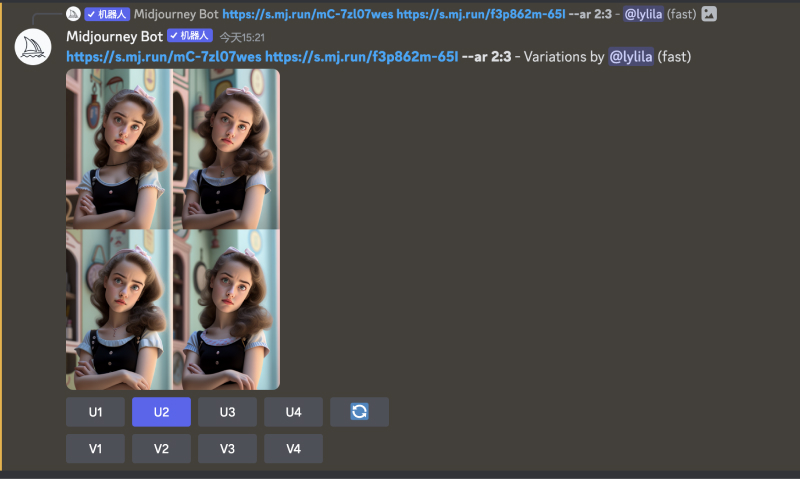The height and width of the screenshot is (479, 800).
Task: Create variations of image one with V1
Action: pos(95,448)
